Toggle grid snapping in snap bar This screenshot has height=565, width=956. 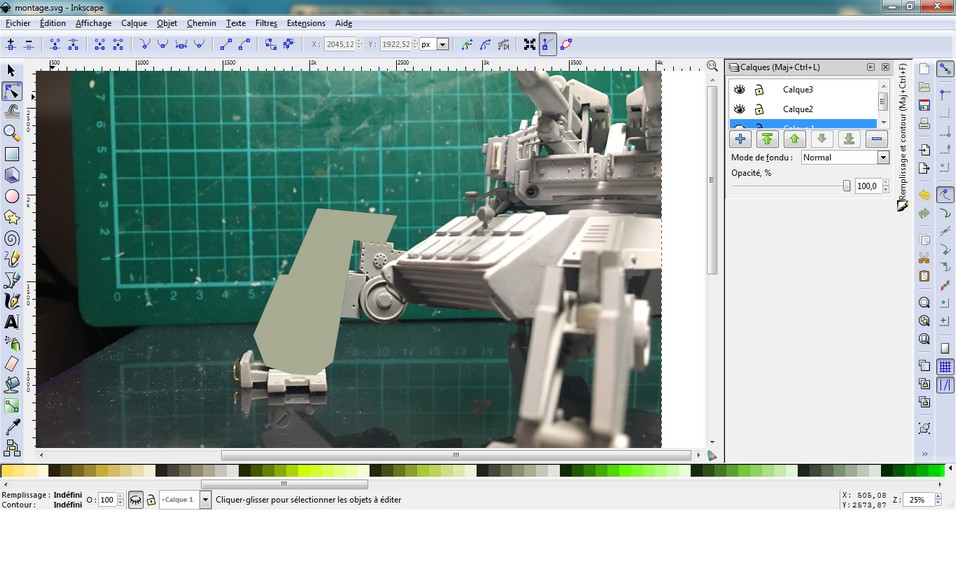(x=945, y=366)
